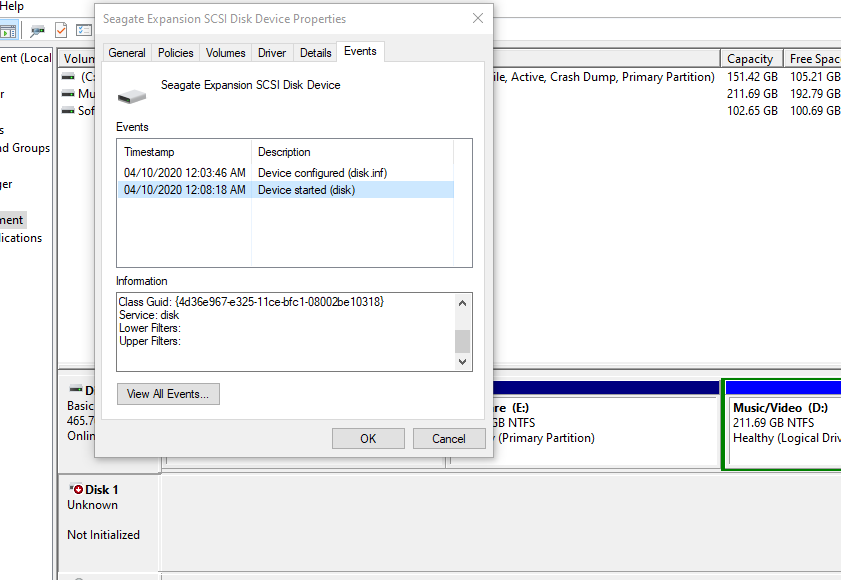Click the Seagate disk device icon in dialog
The height and width of the screenshot is (580, 841).
132,96
